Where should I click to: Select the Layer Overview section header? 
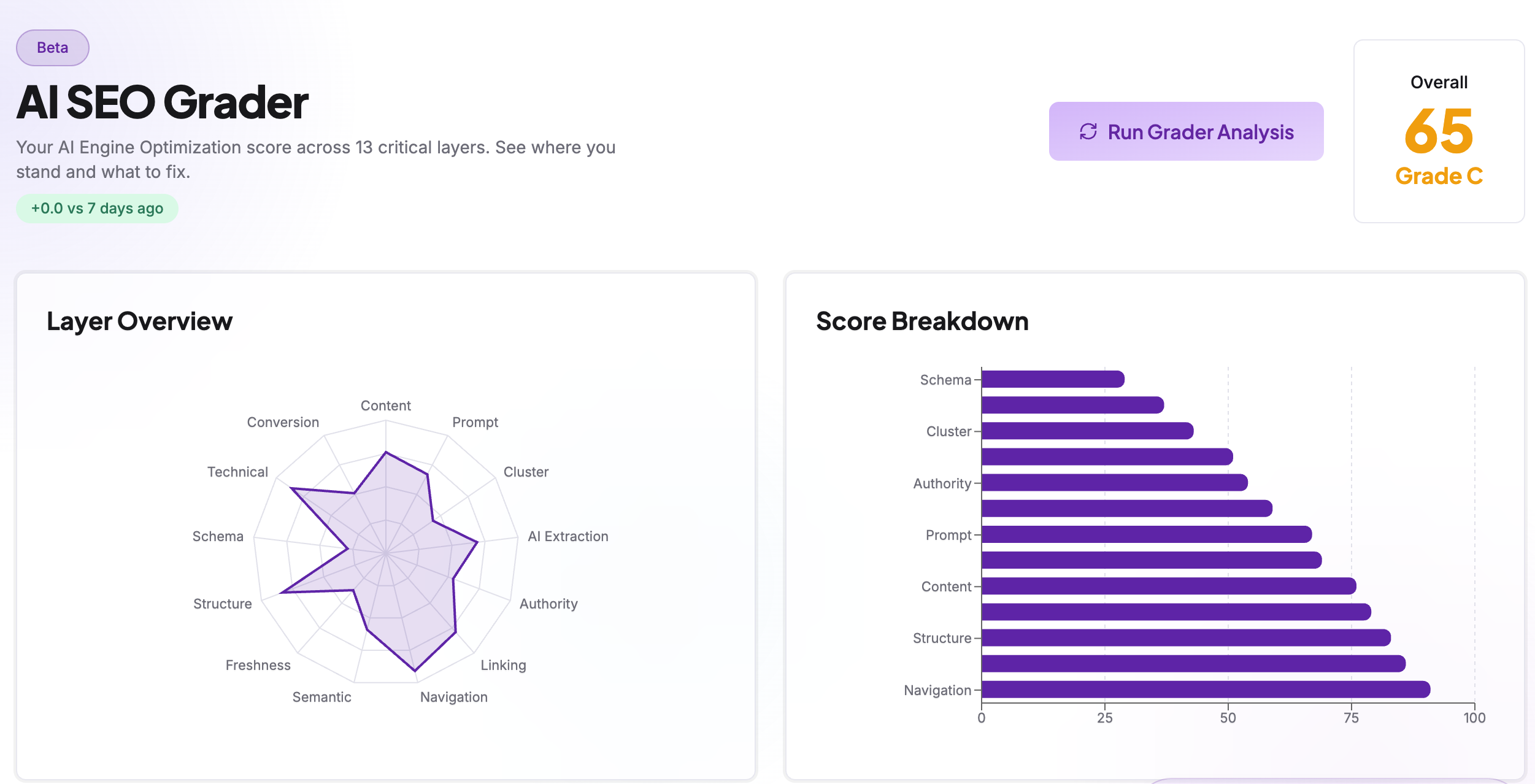click(140, 320)
